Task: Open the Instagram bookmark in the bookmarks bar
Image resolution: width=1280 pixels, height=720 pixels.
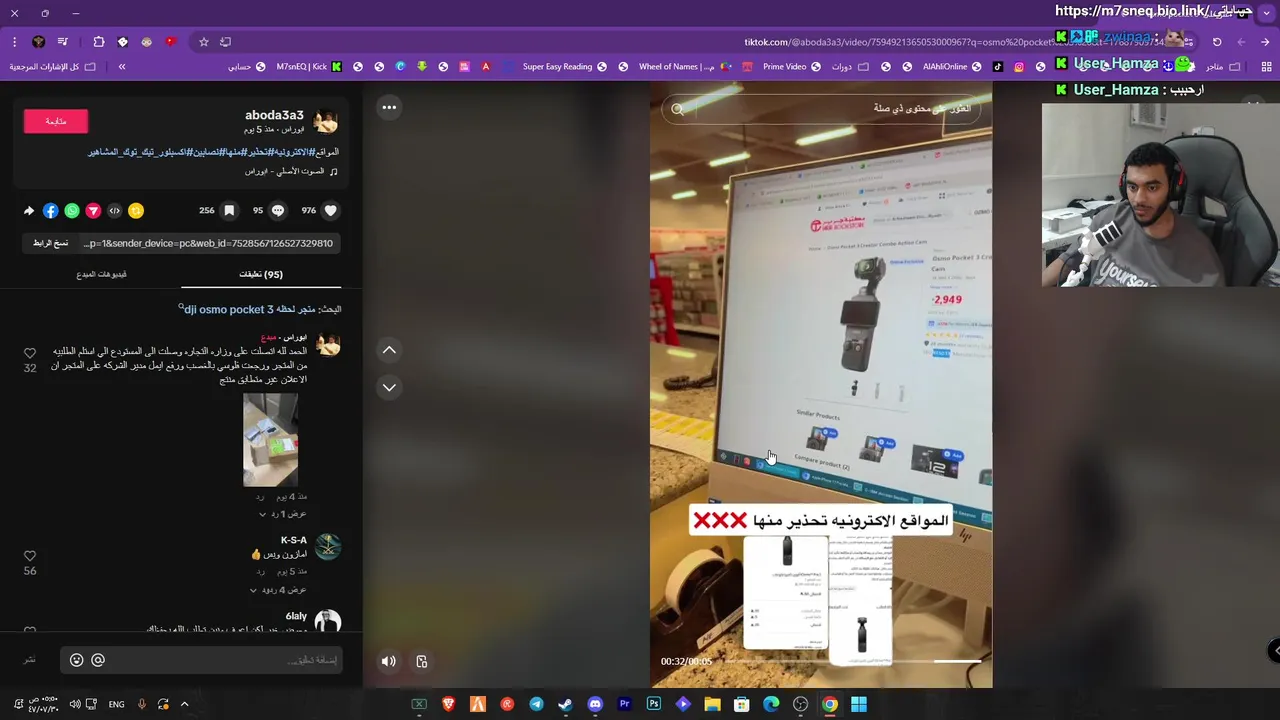Action: point(1019,67)
